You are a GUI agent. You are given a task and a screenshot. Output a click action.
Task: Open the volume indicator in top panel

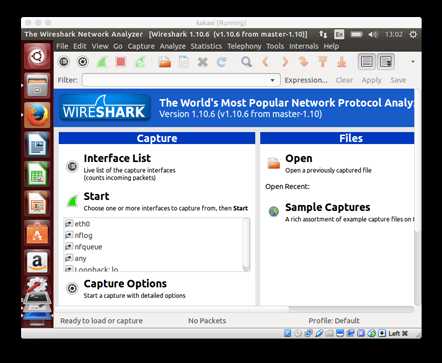coord(372,34)
